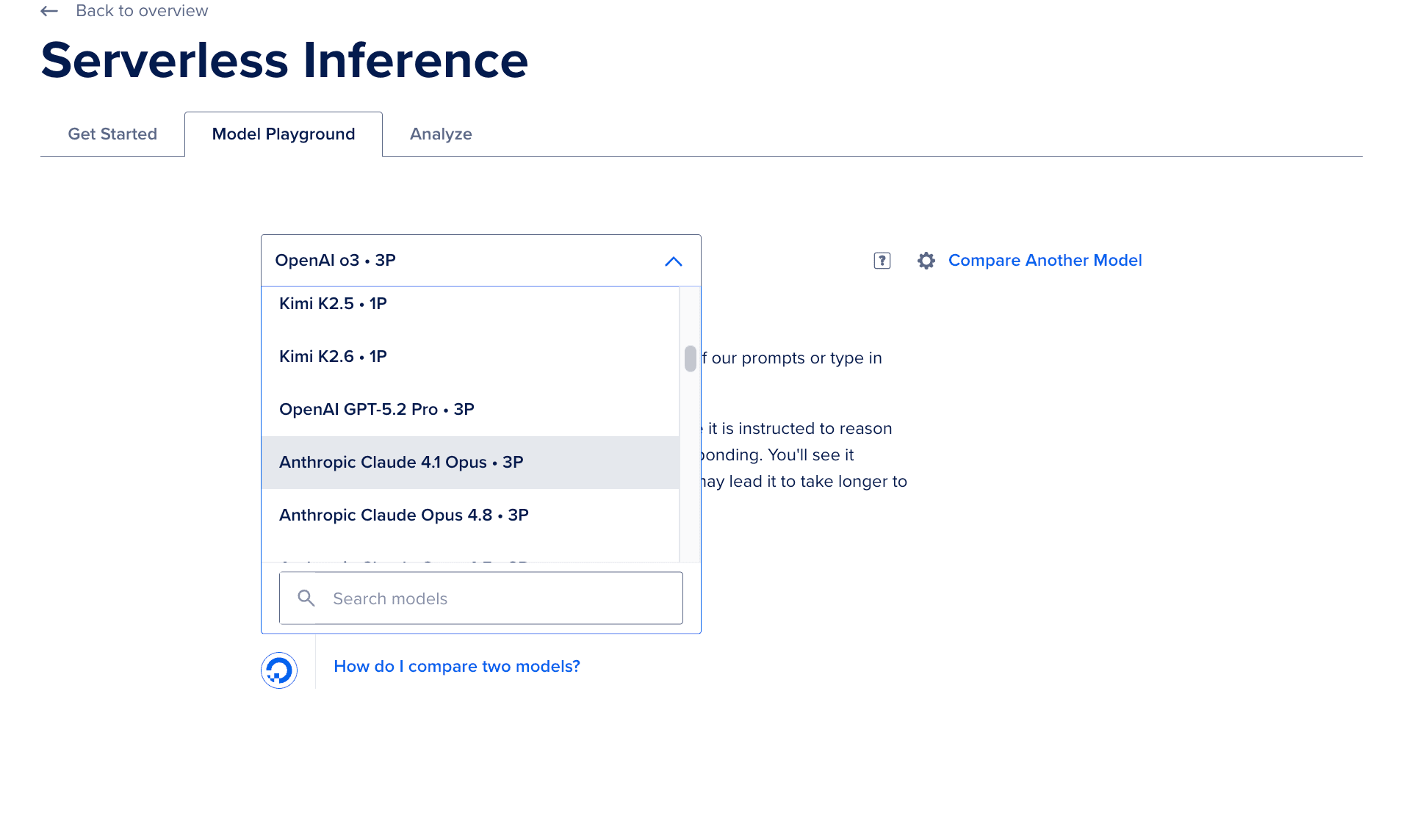
Task: Select Kimi K2.5 model option
Action: pos(470,304)
